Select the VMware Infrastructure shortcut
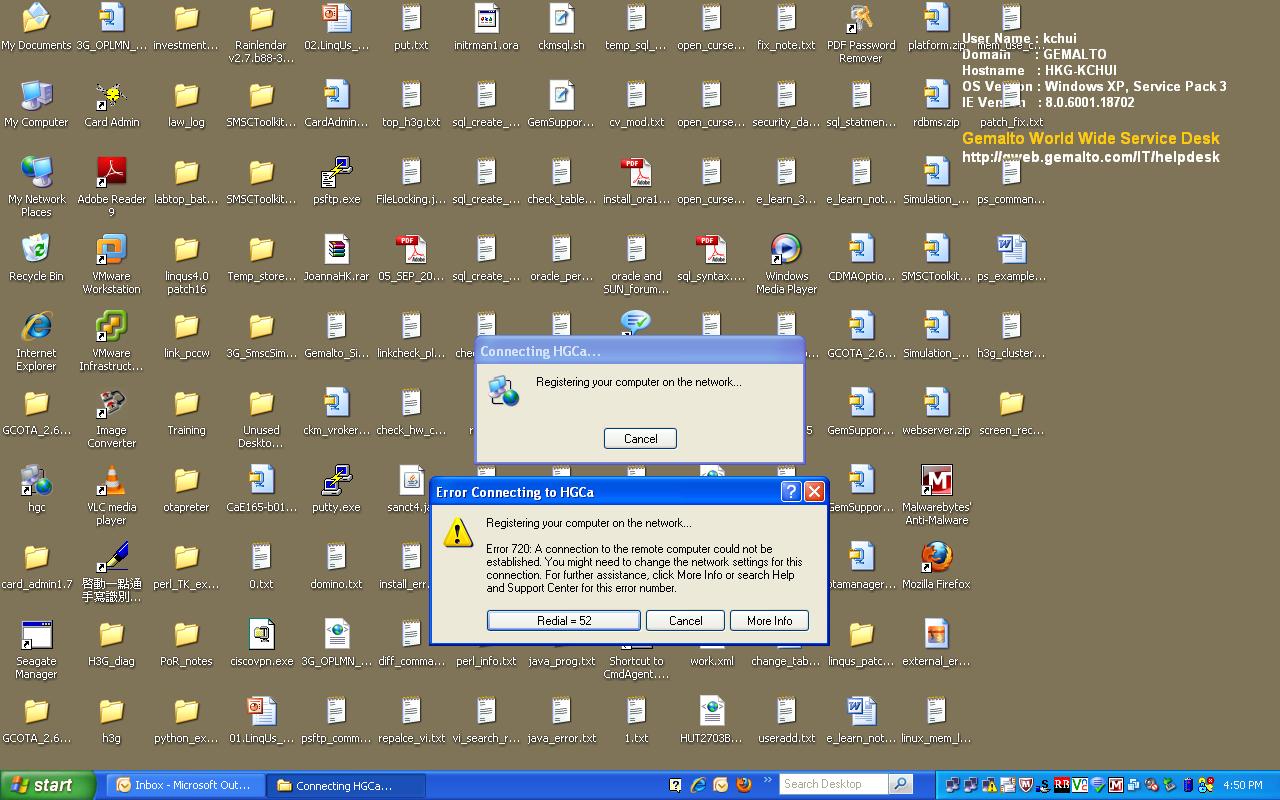Screen dimensions: 1280x800 [111, 341]
